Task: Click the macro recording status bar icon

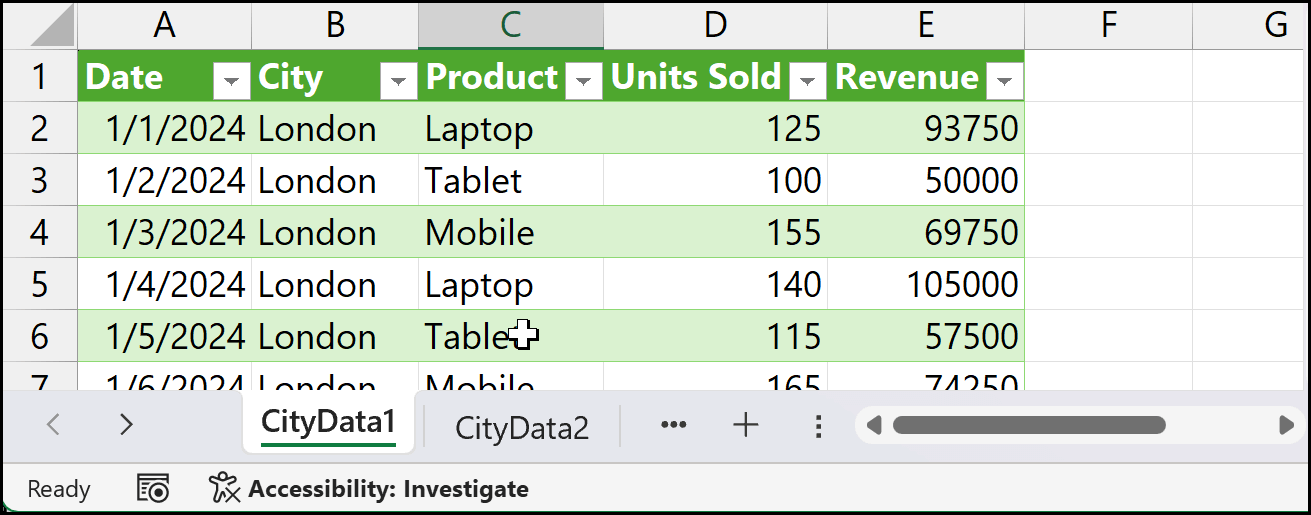Action: coord(153,488)
